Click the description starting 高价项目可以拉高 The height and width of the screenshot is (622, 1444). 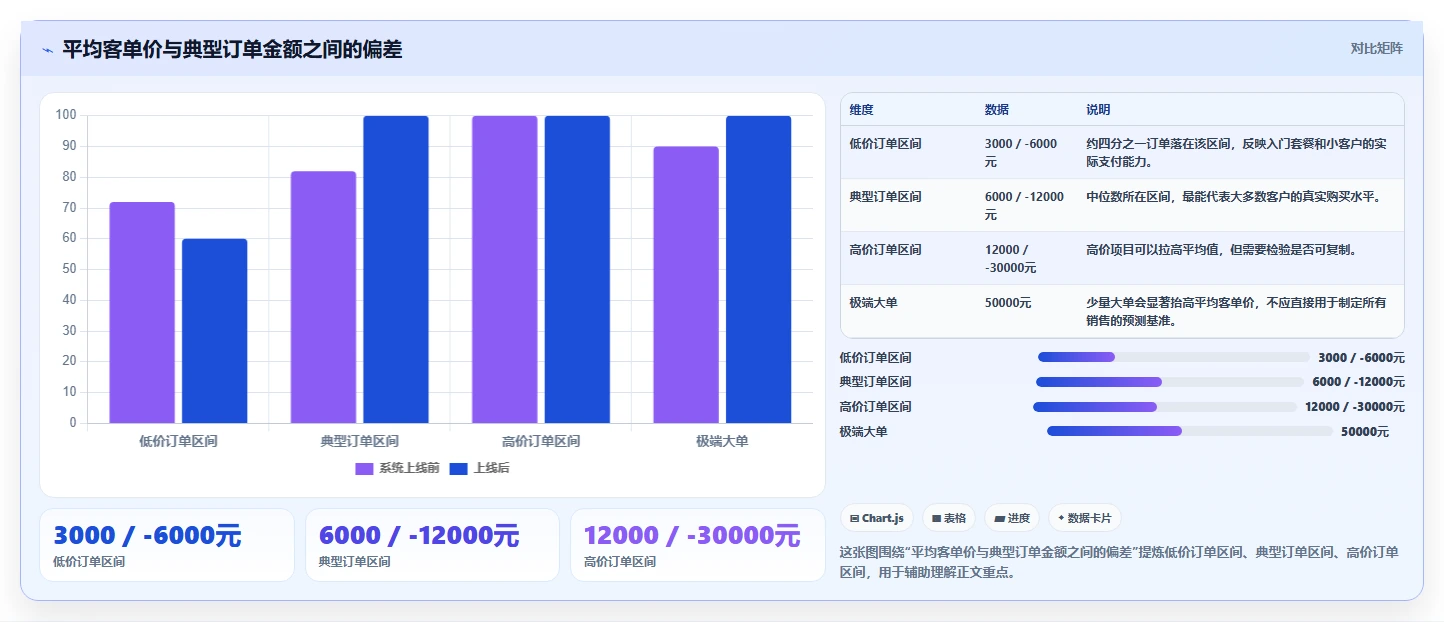[1221, 250]
